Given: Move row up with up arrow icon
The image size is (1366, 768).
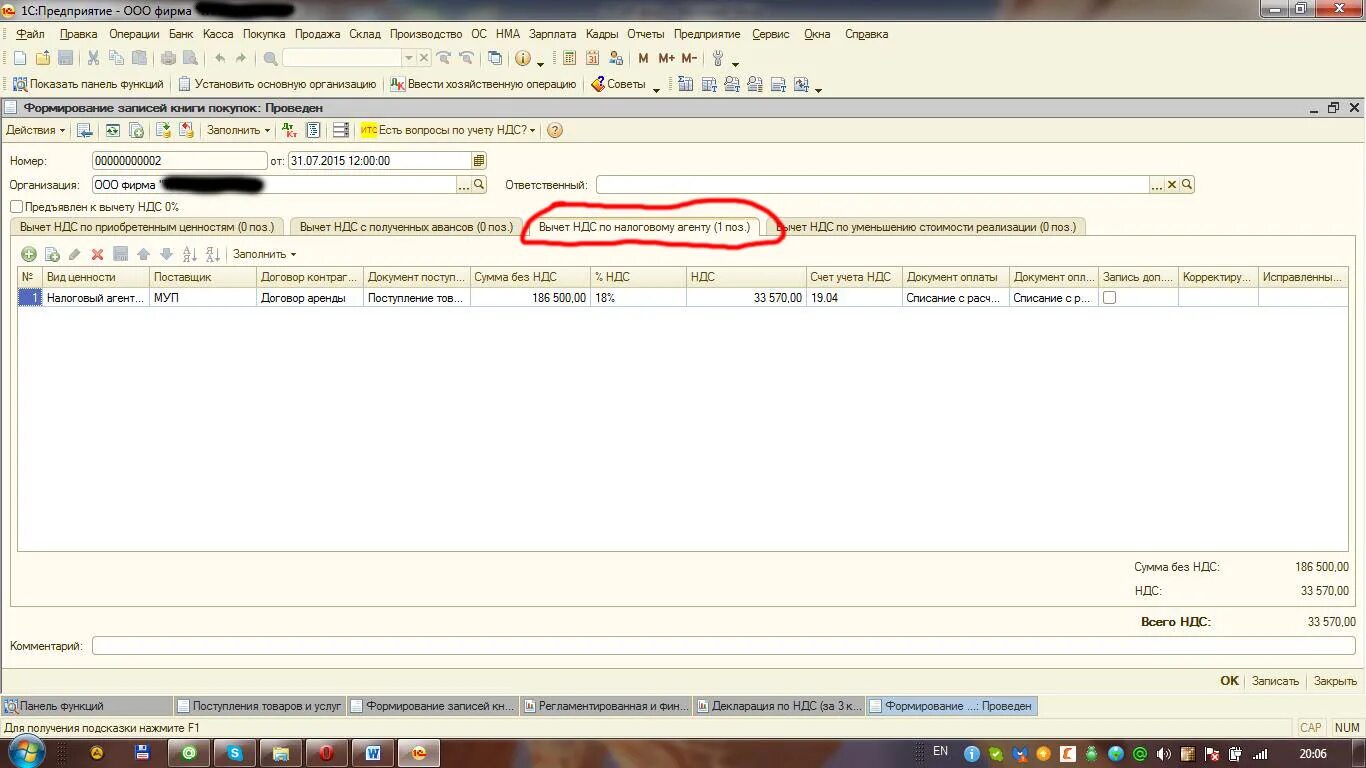Looking at the screenshot, I should coord(143,254).
